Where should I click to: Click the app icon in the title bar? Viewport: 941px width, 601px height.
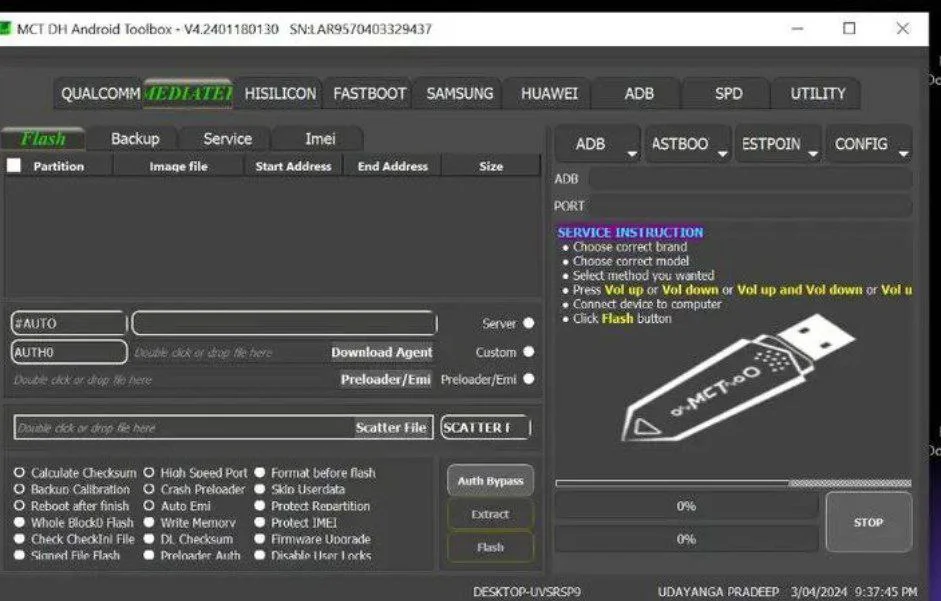point(5,28)
